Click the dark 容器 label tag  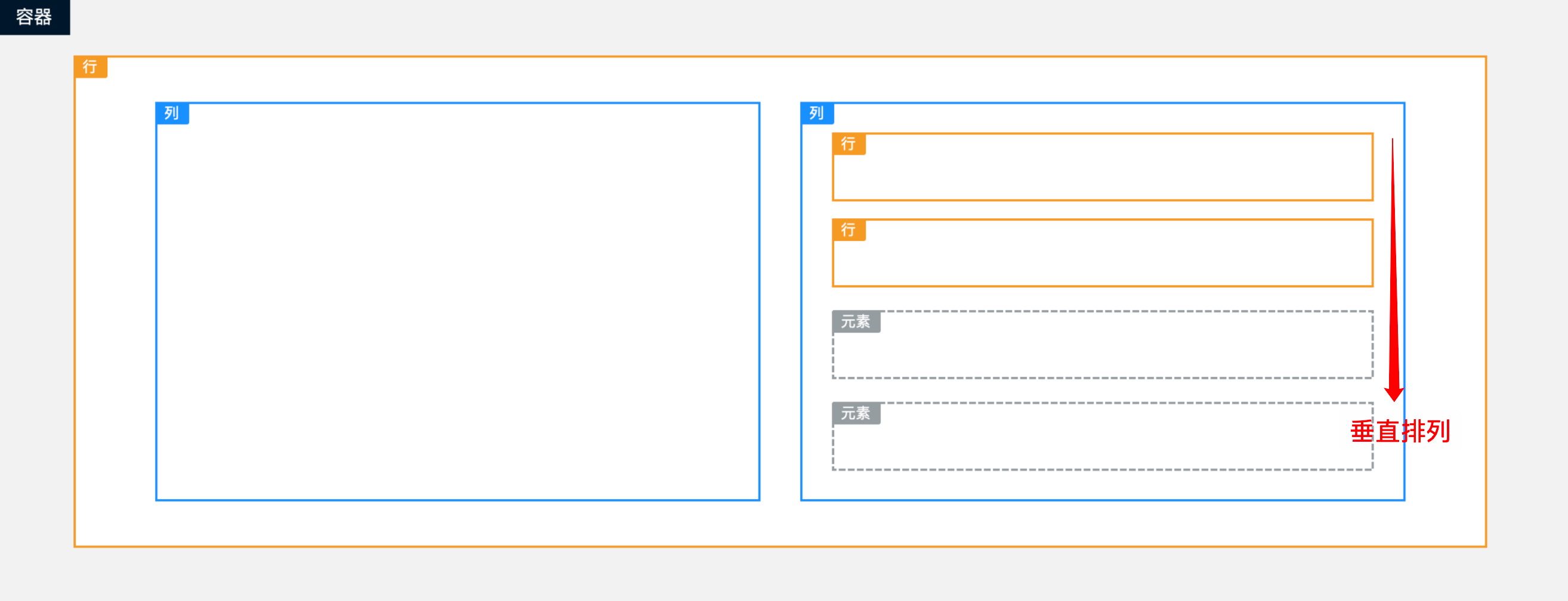tap(34, 17)
